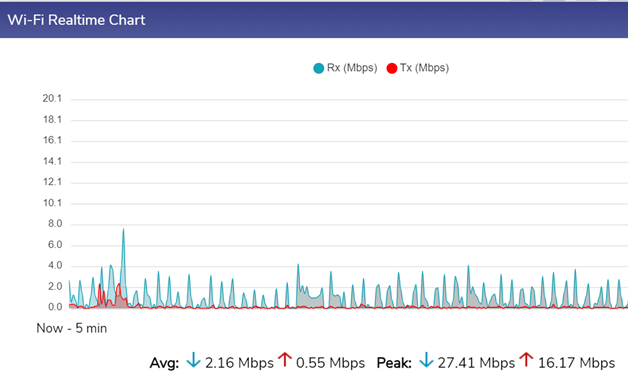Click the 27.41 Mbps peak value

[476, 363]
